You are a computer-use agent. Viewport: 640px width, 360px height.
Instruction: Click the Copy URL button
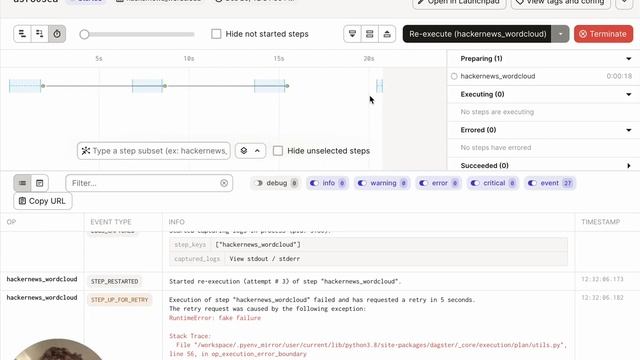pos(42,201)
